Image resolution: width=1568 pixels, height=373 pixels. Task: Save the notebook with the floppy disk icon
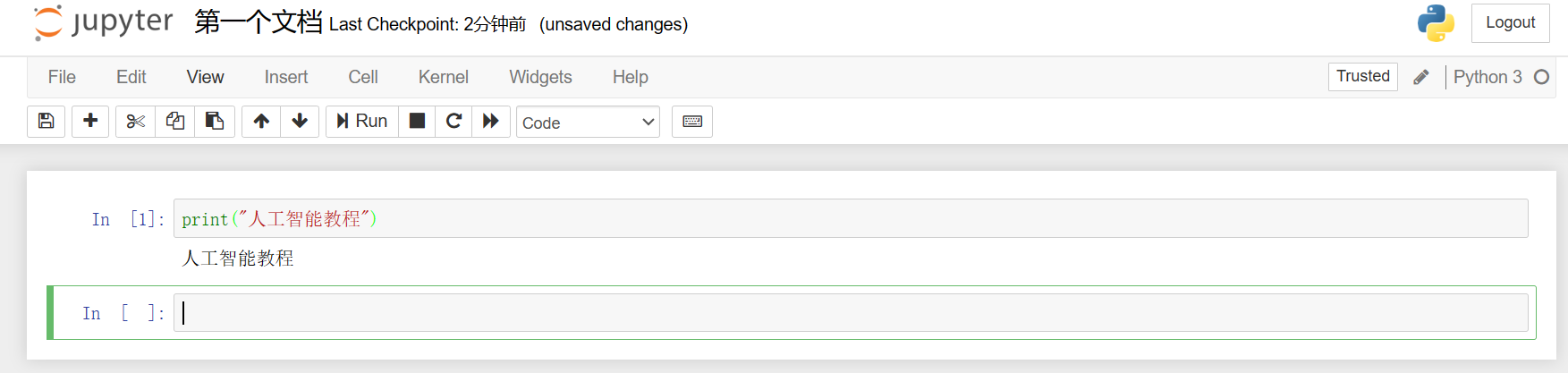pos(47,122)
